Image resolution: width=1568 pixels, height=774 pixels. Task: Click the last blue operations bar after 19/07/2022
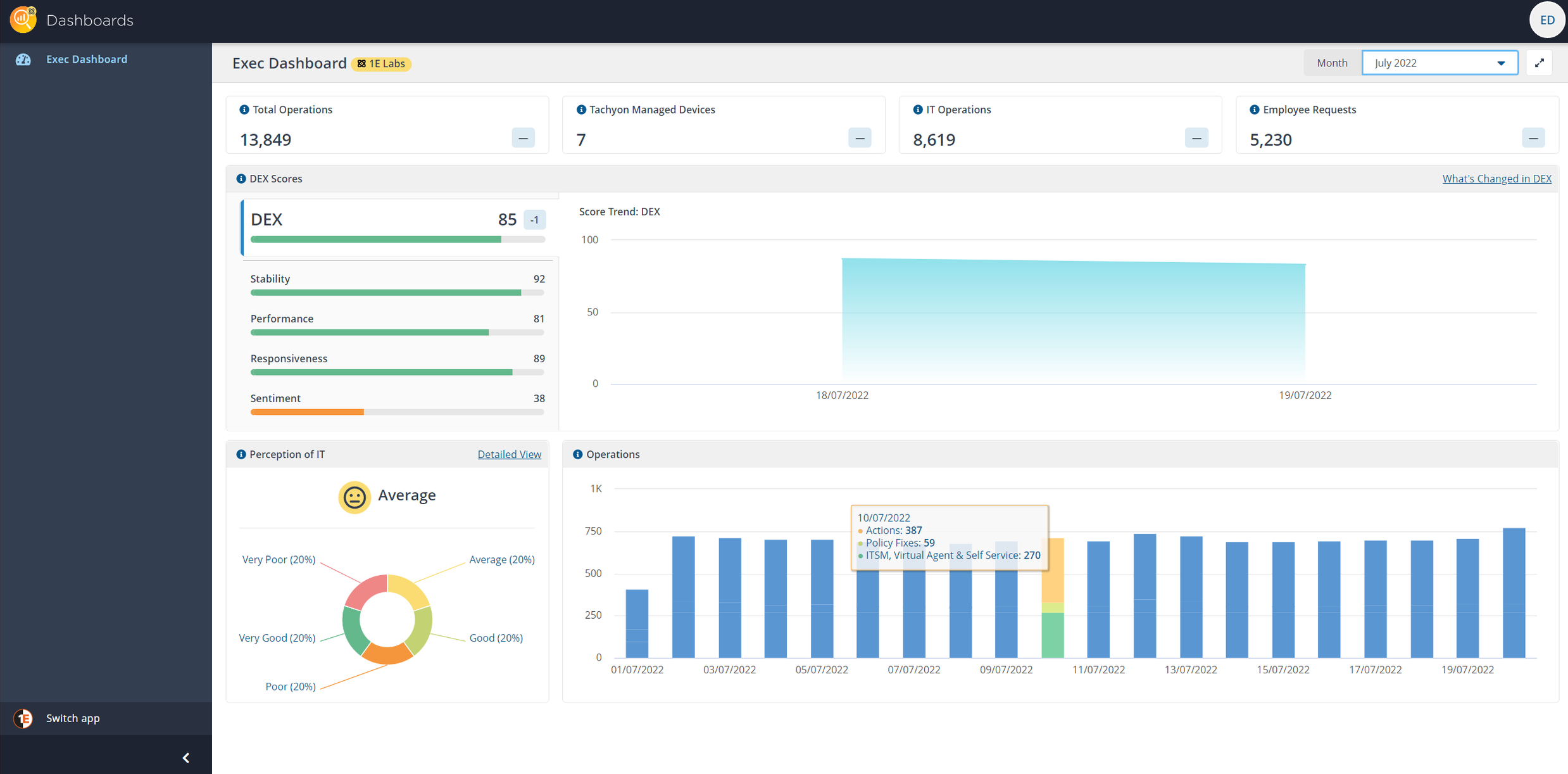pos(1514,593)
